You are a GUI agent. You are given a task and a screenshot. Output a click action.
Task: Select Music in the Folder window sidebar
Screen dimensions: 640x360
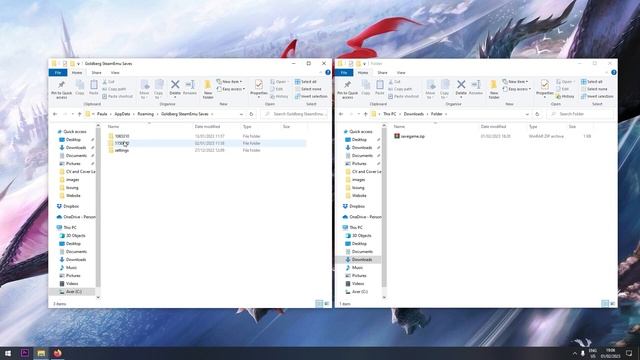[x=357, y=267]
